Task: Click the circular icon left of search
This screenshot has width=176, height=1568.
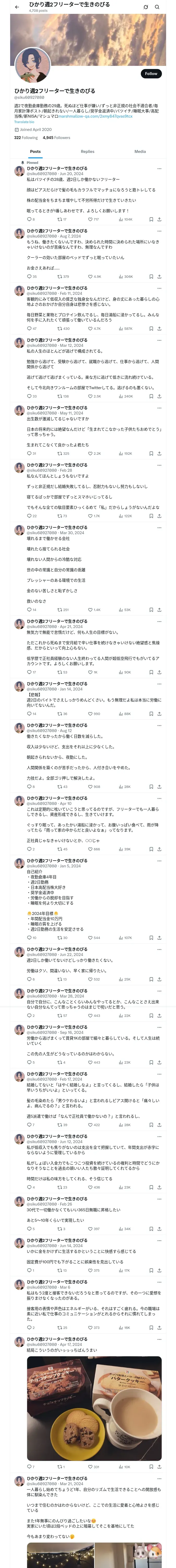Action: click(146, 7)
